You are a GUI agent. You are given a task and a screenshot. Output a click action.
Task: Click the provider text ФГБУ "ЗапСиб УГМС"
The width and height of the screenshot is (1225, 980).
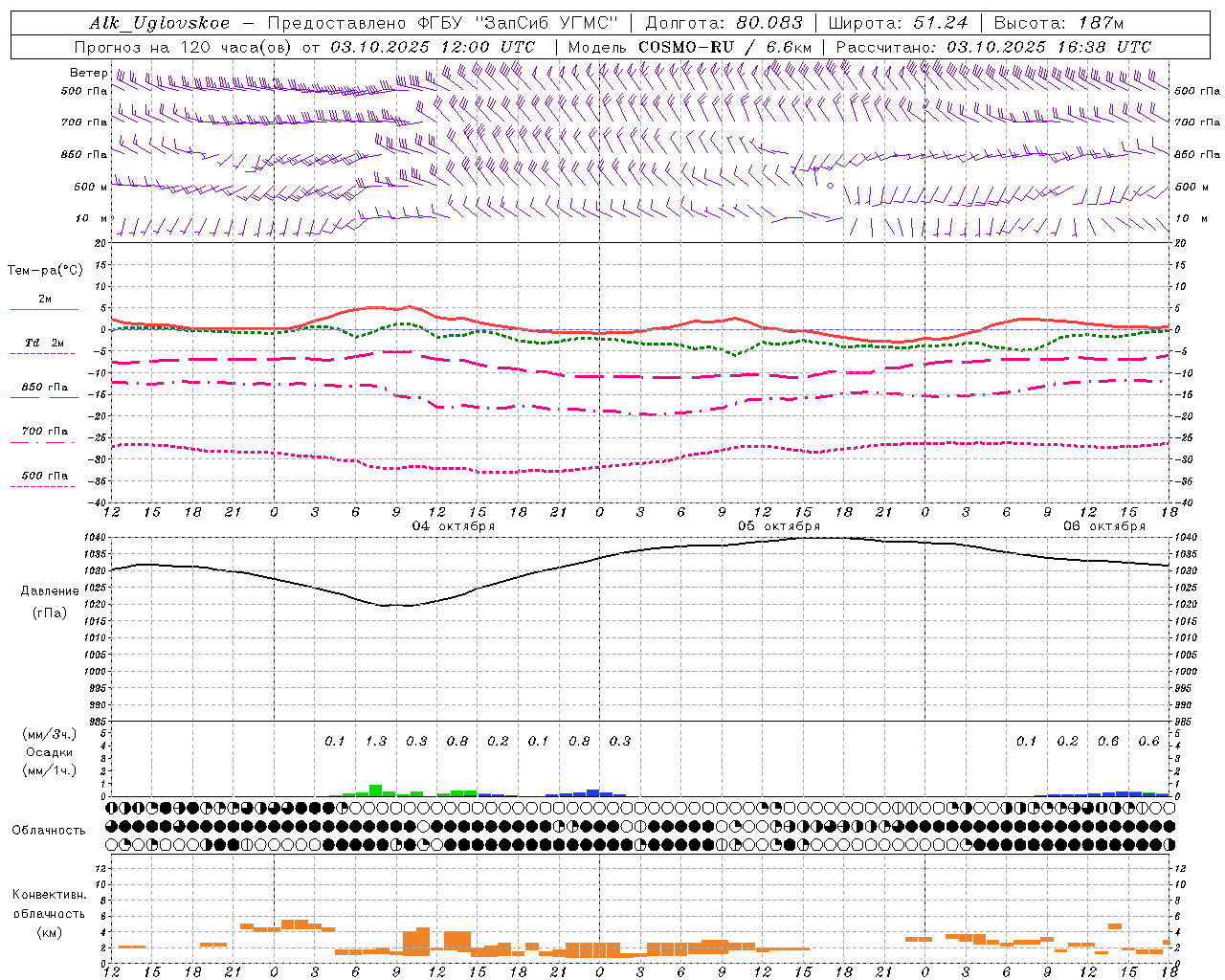click(519, 23)
